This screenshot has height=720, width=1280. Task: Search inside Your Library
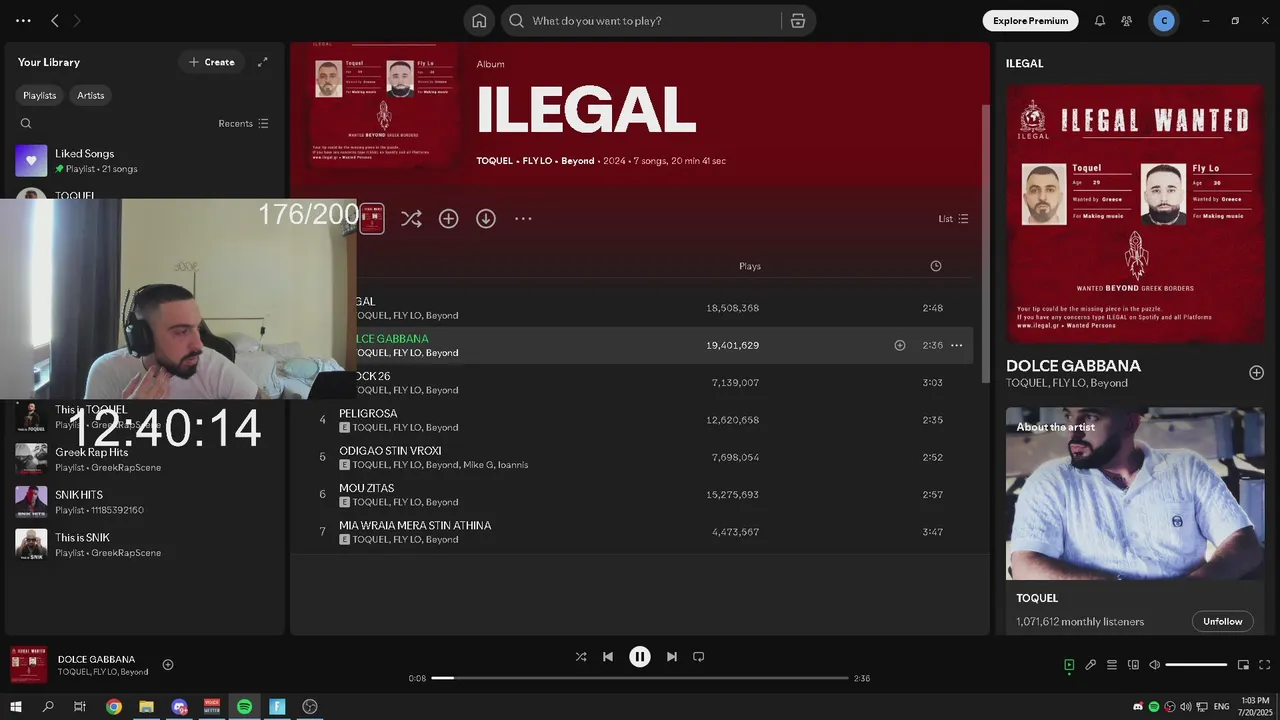pyautogui.click(x=26, y=124)
